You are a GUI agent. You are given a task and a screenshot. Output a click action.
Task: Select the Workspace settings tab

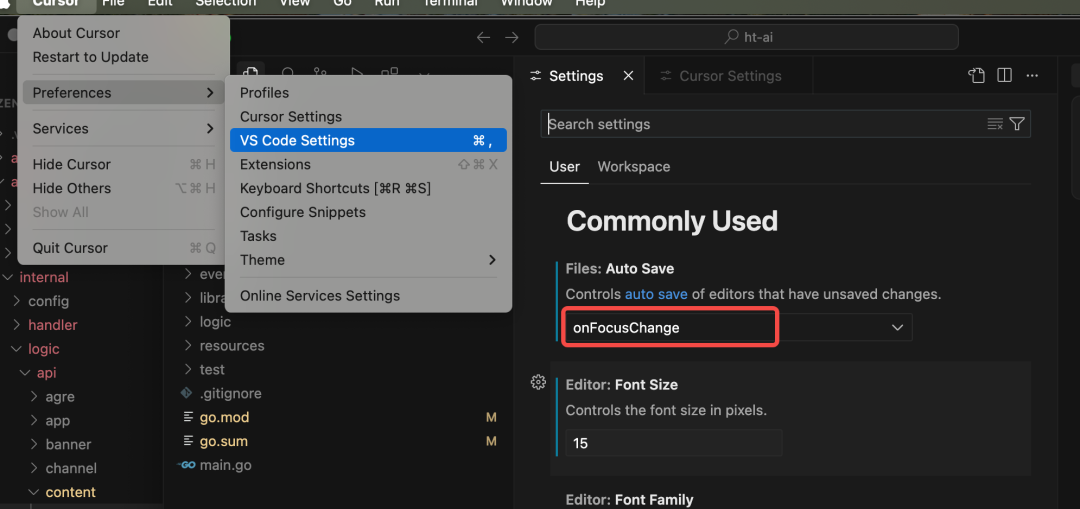[x=634, y=167]
